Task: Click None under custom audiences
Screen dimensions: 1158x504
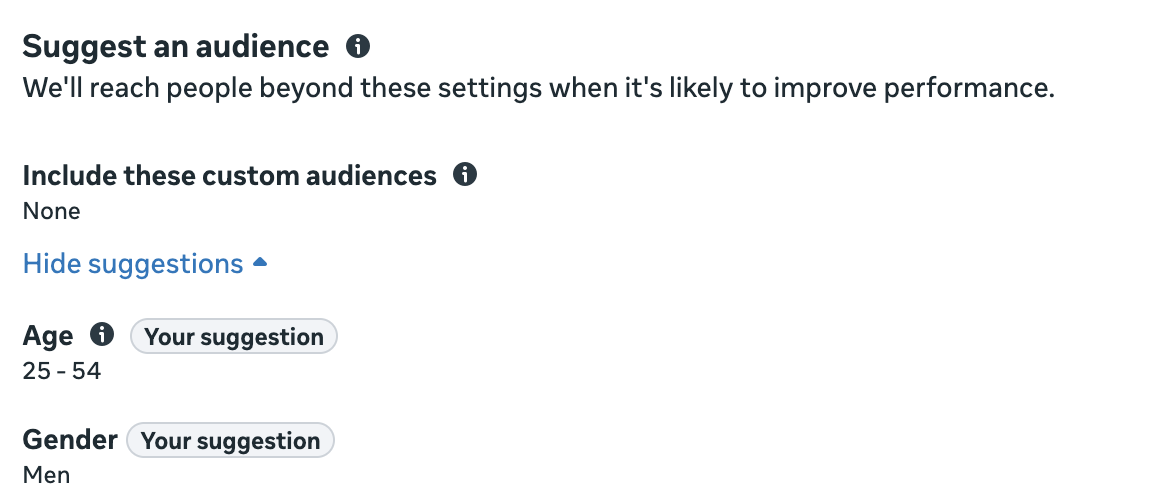Action: click(51, 211)
